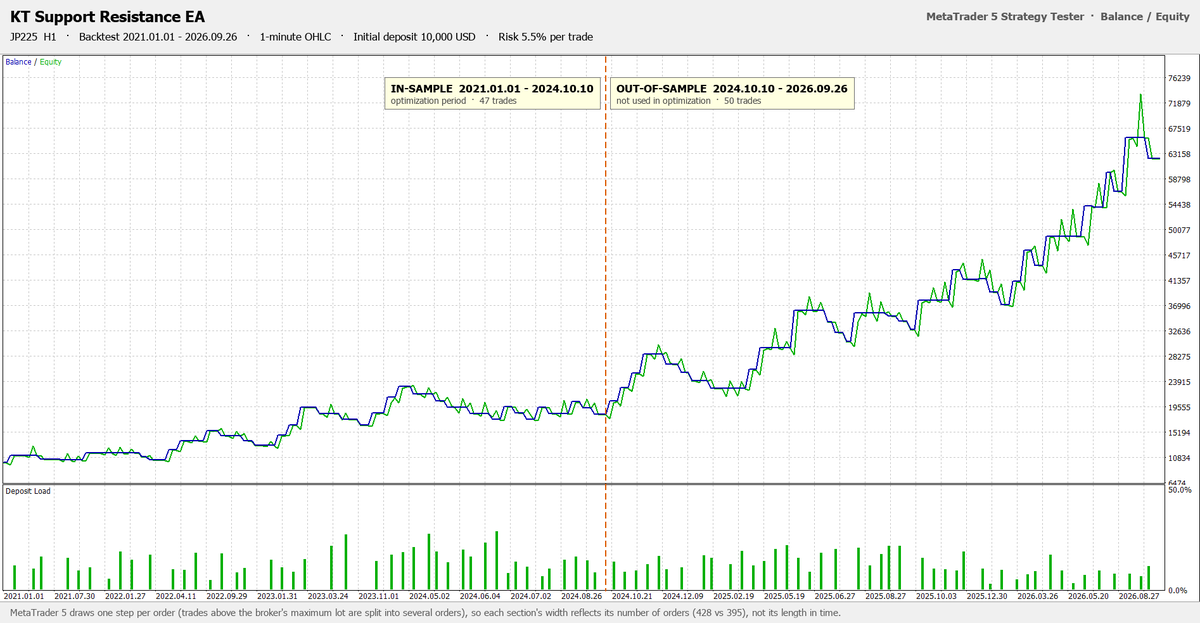Click the 71879 axis value

click(x=1178, y=104)
